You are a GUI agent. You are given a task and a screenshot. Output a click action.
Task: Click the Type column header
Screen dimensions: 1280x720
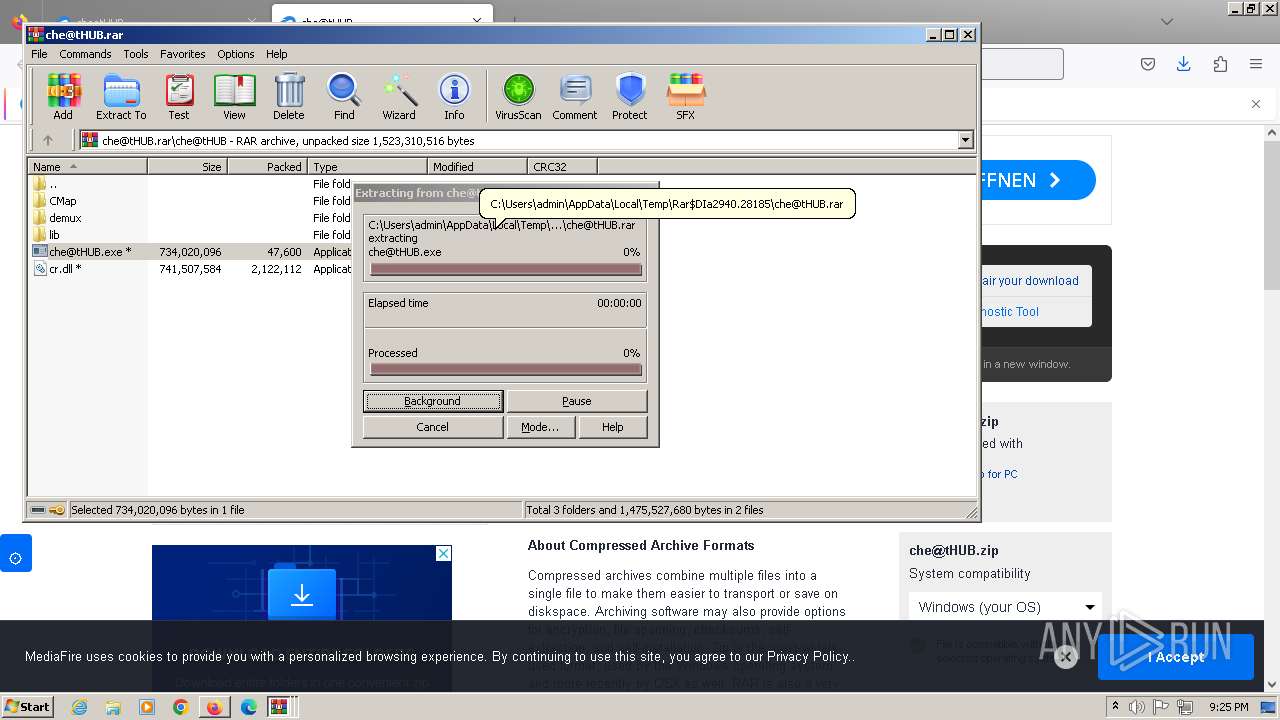[x=368, y=167]
